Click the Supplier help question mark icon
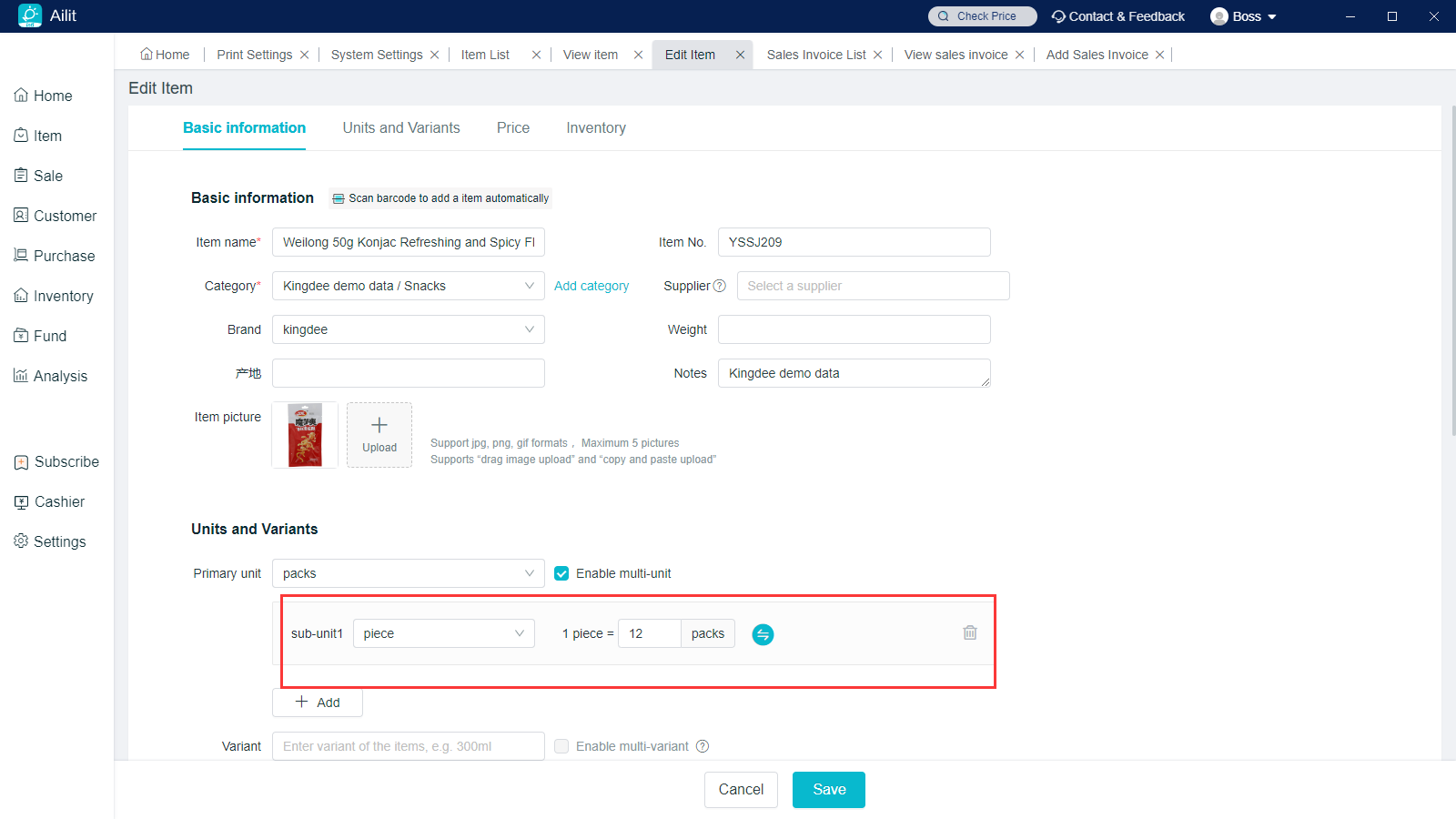1456x819 pixels. pos(720,286)
